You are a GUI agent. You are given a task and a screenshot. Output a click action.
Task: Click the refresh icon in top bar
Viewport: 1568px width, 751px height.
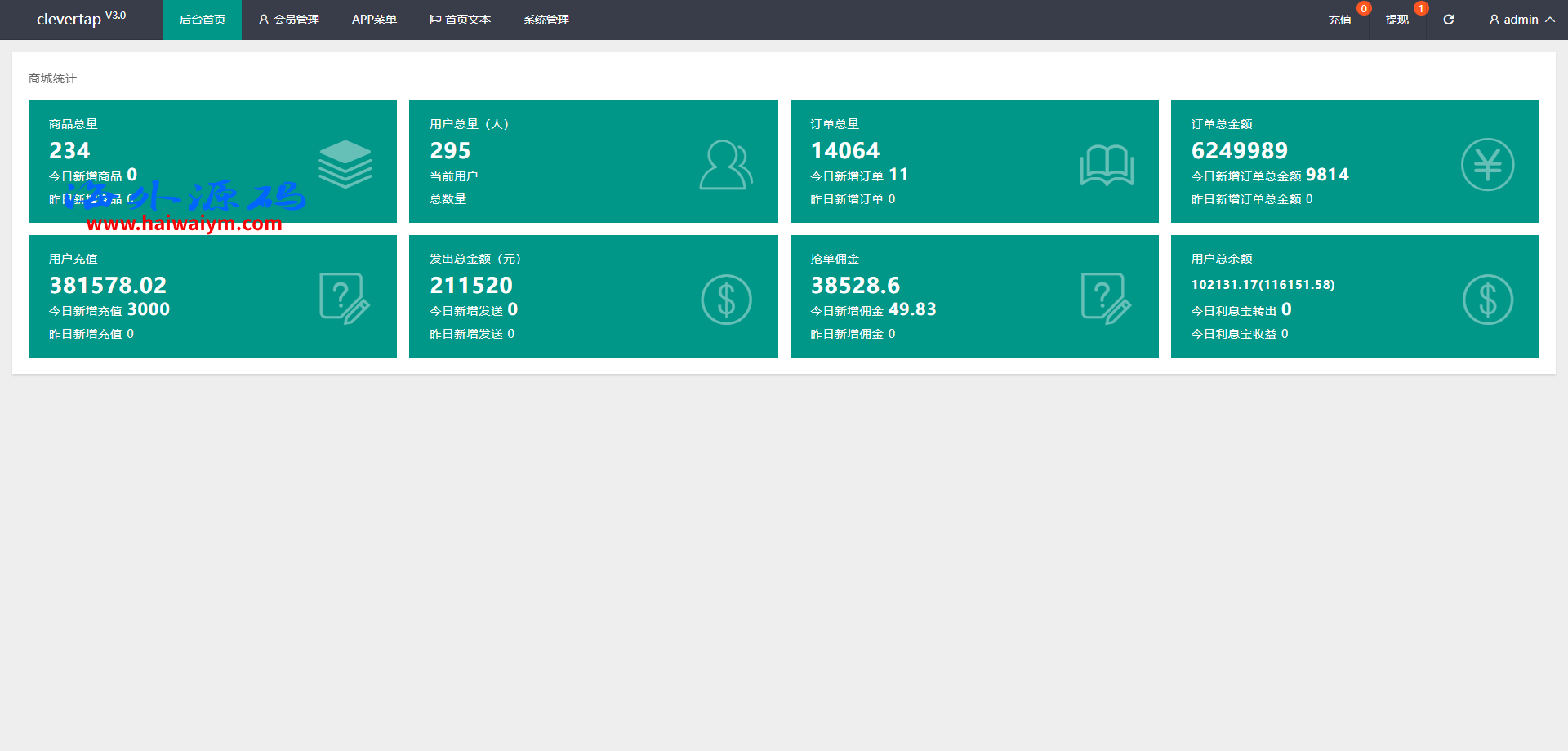(x=1448, y=20)
